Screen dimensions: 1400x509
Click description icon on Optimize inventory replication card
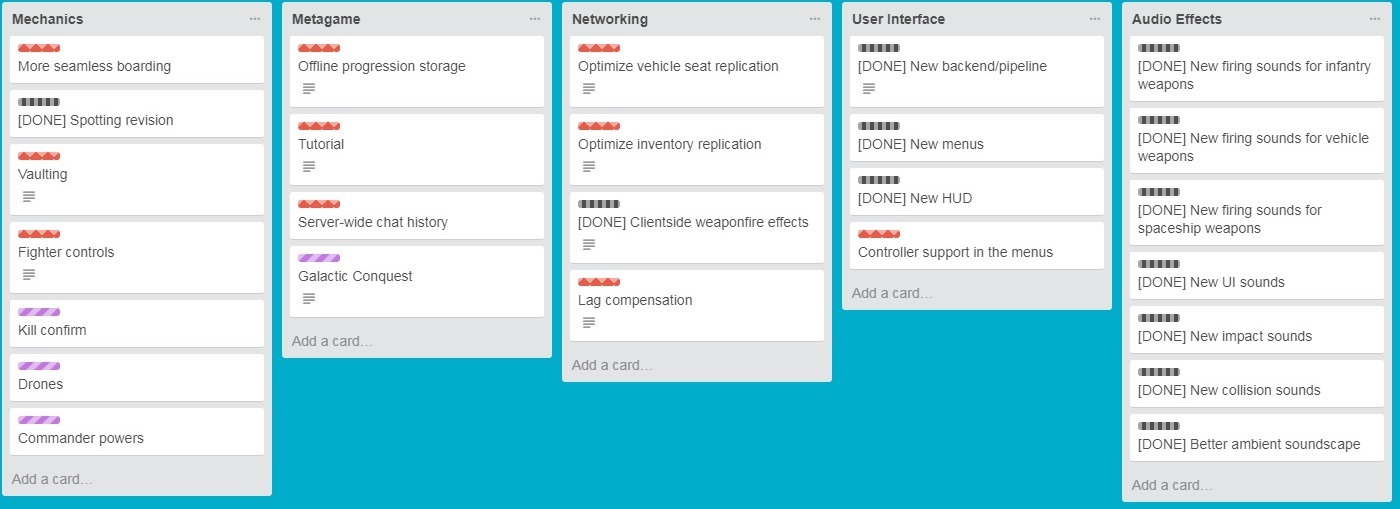tap(588, 167)
